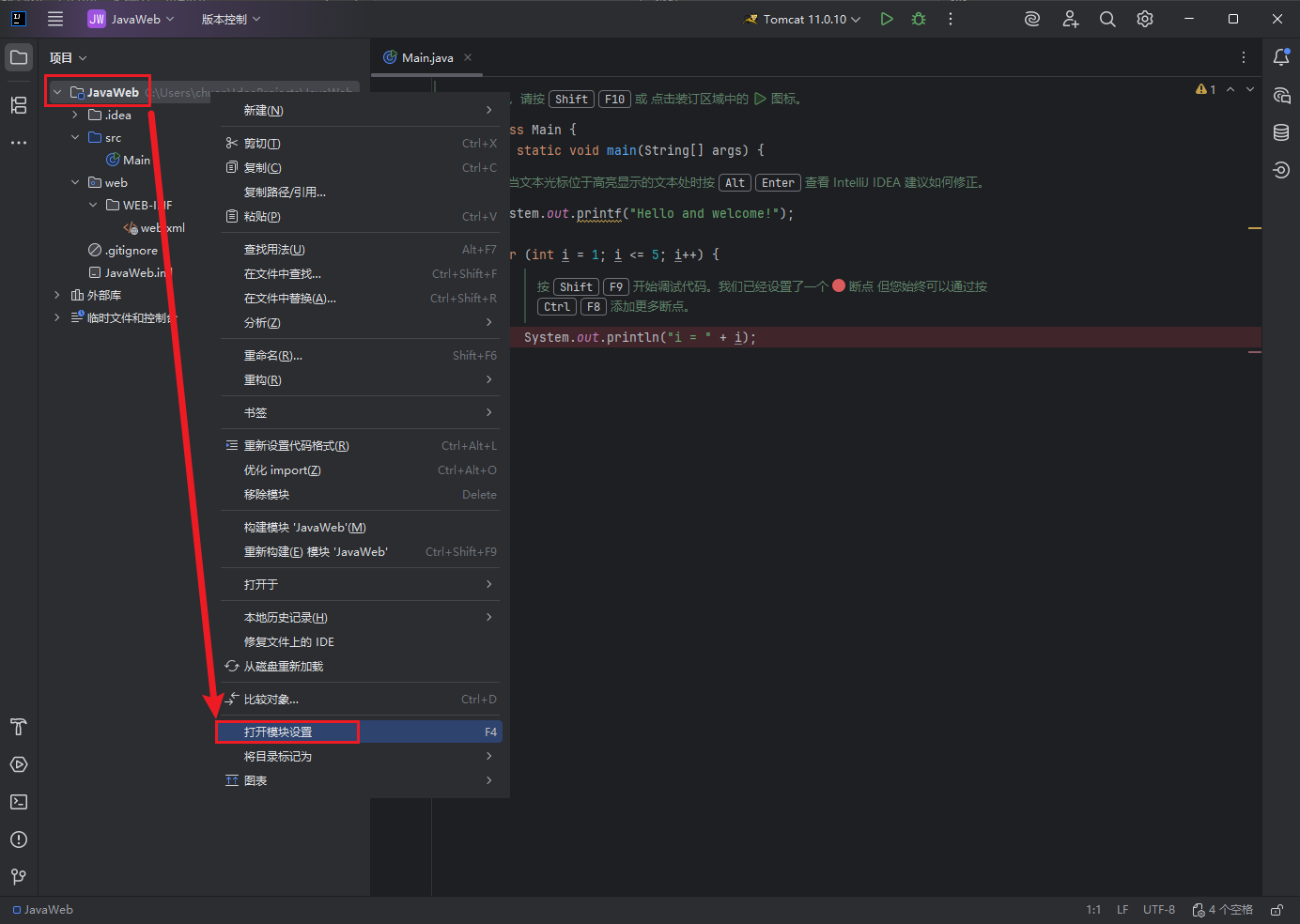Screen dimensions: 1300x924
Task: Choose 在文件中替换(A)... menu entry
Action: 362,298
